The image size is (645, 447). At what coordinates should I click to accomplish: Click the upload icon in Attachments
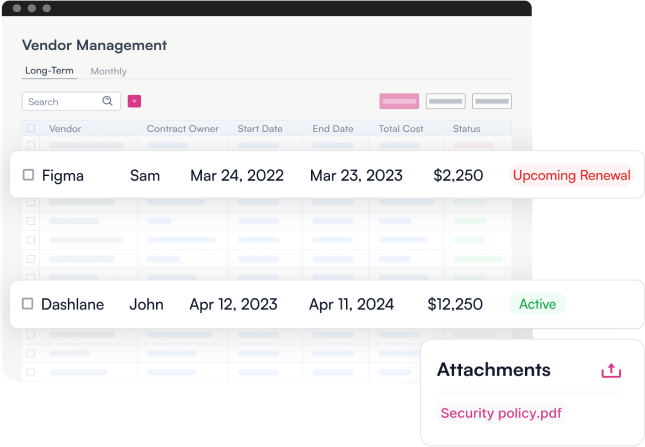tap(611, 371)
